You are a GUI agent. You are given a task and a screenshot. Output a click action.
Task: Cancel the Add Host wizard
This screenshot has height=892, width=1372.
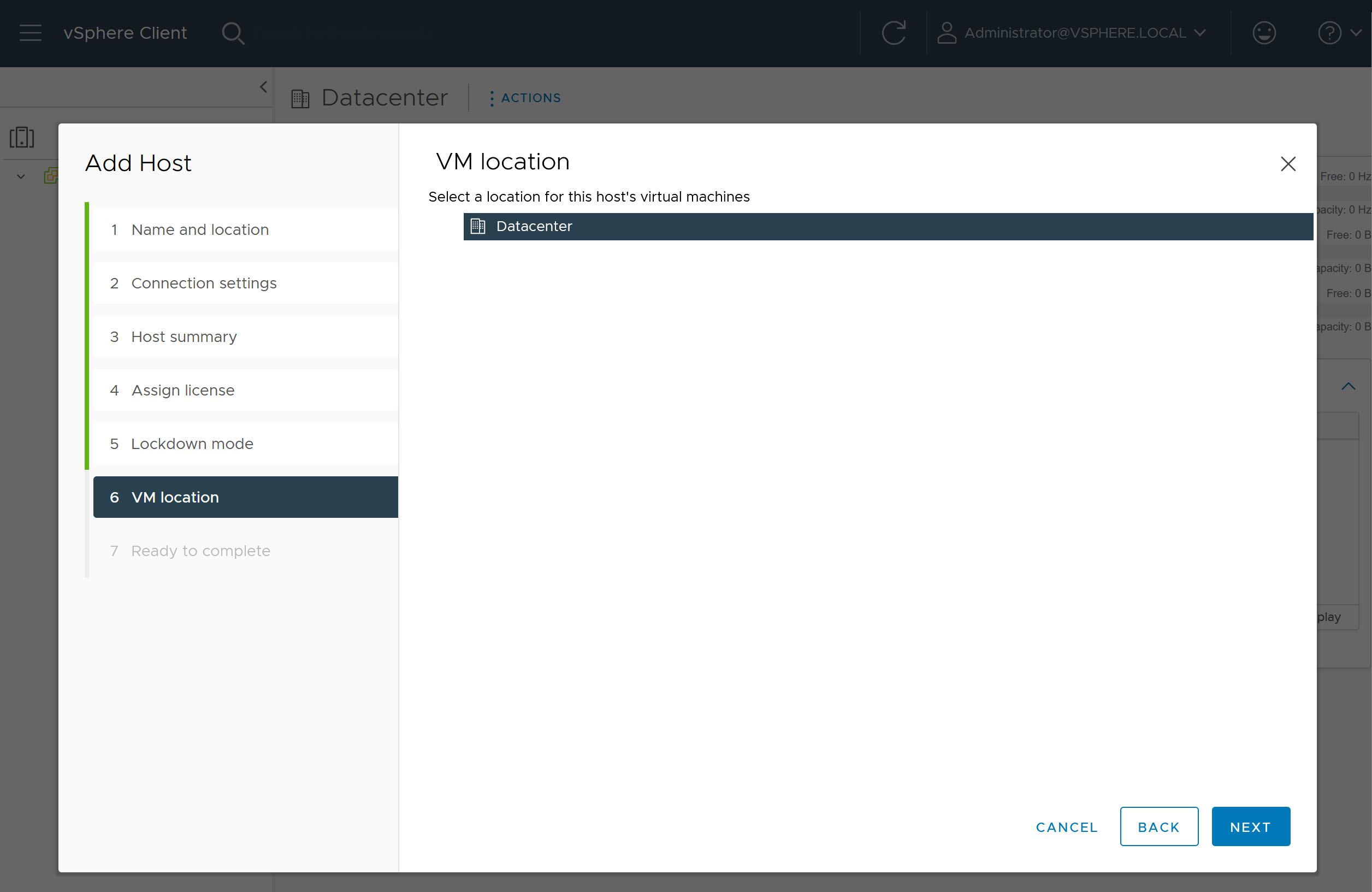(1066, 826)
